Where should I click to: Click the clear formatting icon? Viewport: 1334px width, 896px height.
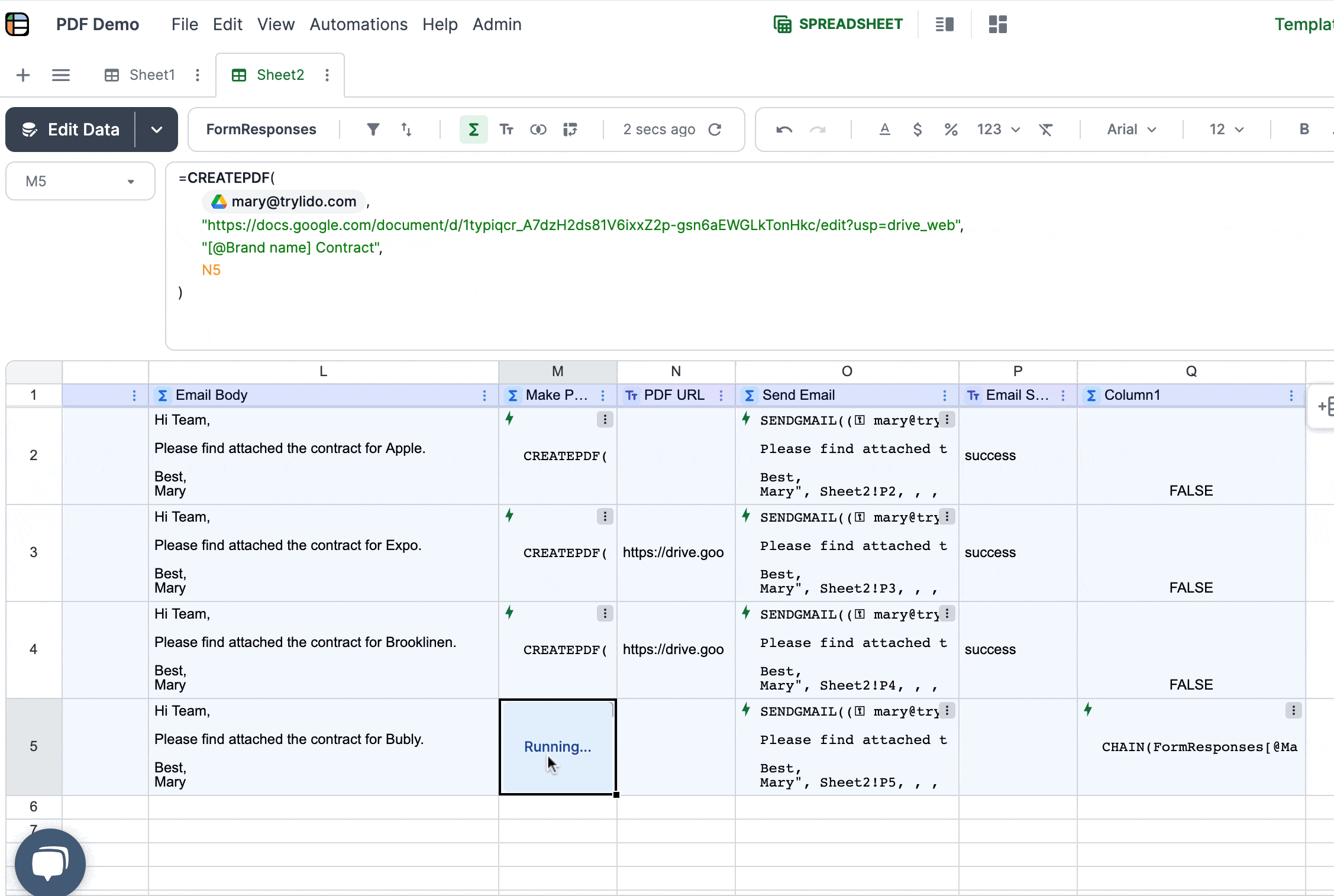point(1046,130)
